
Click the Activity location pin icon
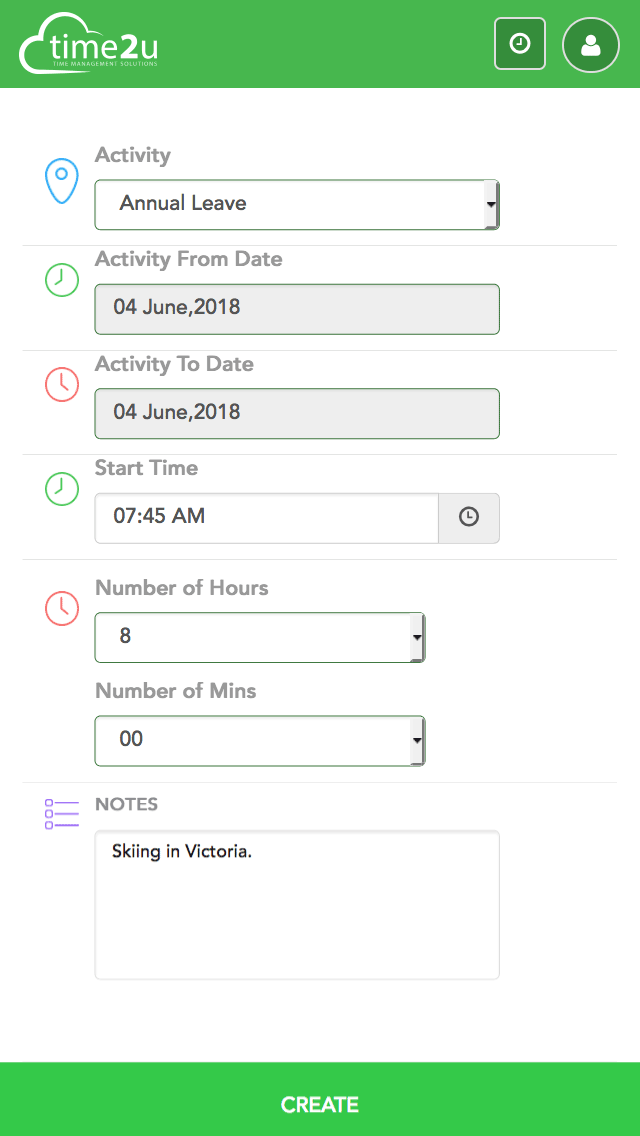click(62, 180)
